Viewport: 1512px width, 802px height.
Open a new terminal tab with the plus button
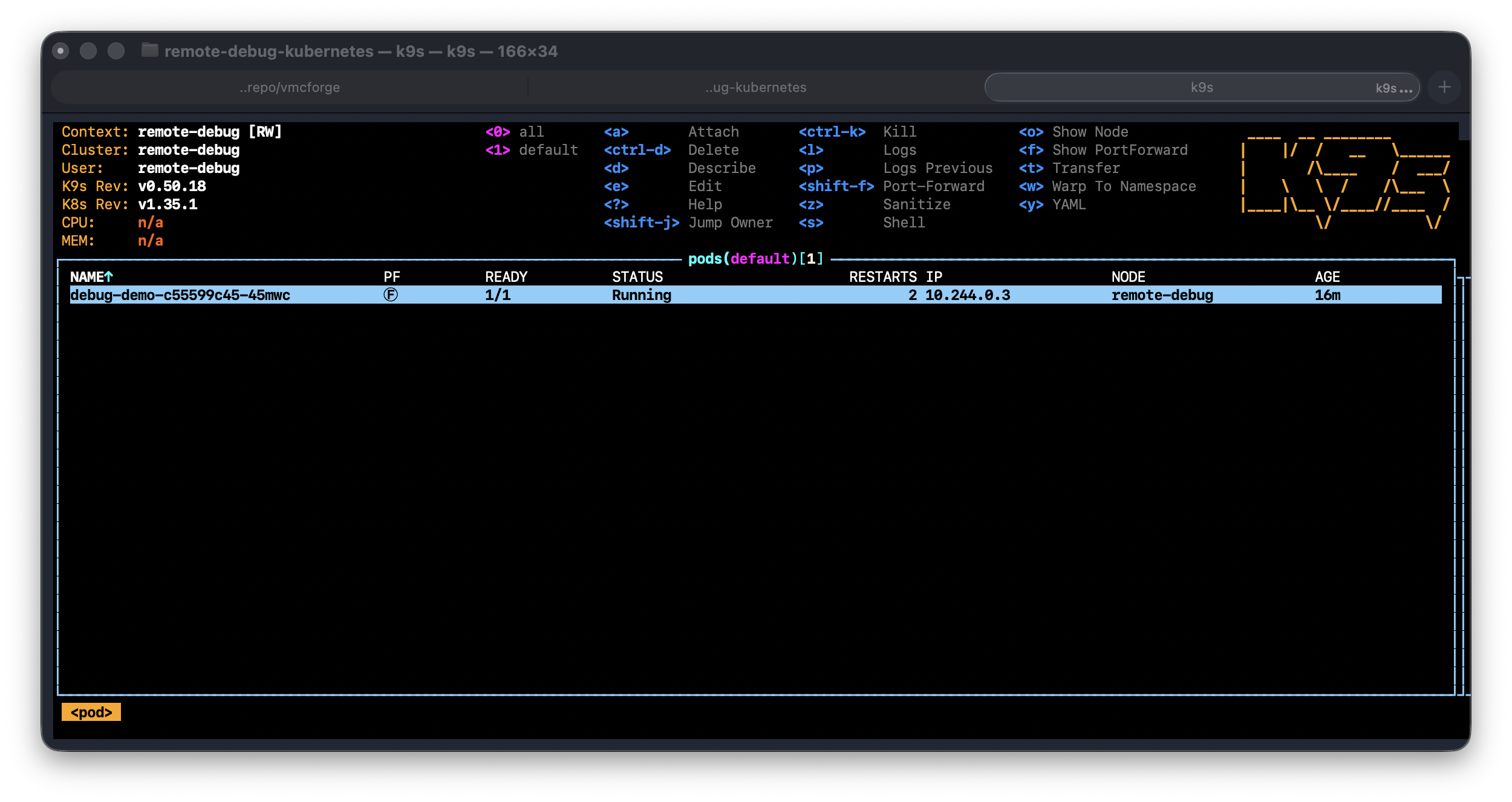click(x=1444, y=87)
